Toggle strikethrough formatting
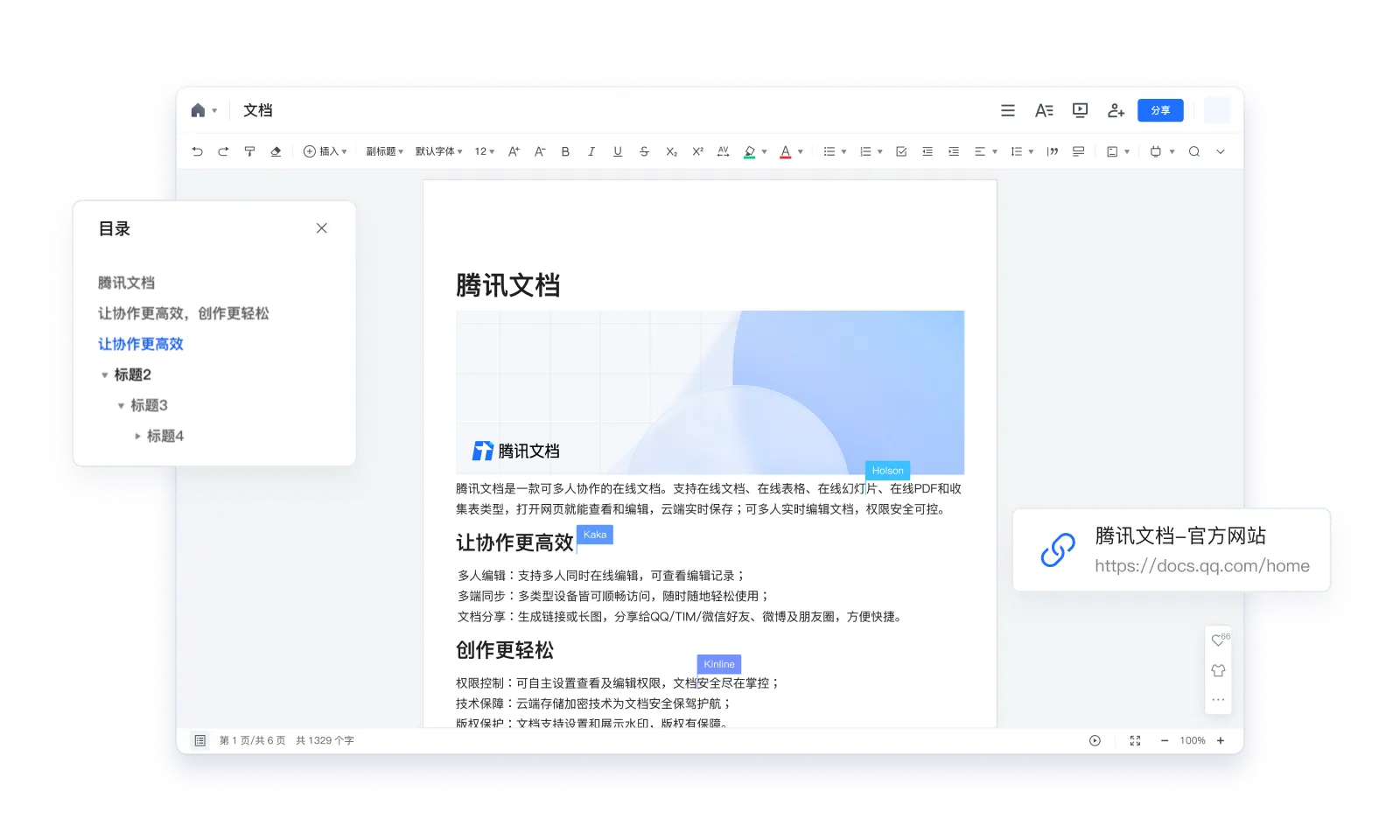The image size is (1400, 840). pyautogui.click(x=644, y=151)
